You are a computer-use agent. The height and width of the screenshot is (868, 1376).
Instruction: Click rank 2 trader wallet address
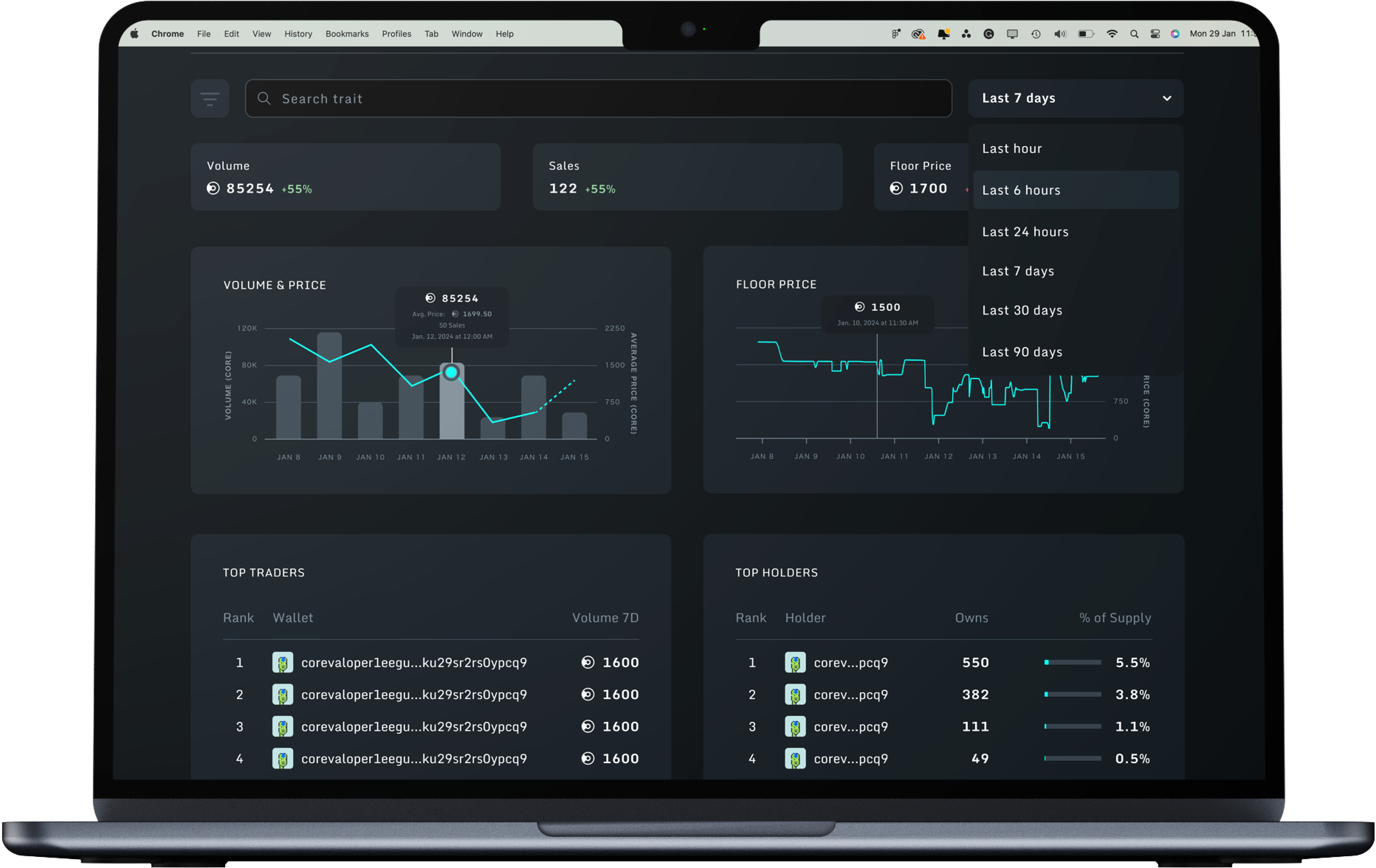point(414,694)
